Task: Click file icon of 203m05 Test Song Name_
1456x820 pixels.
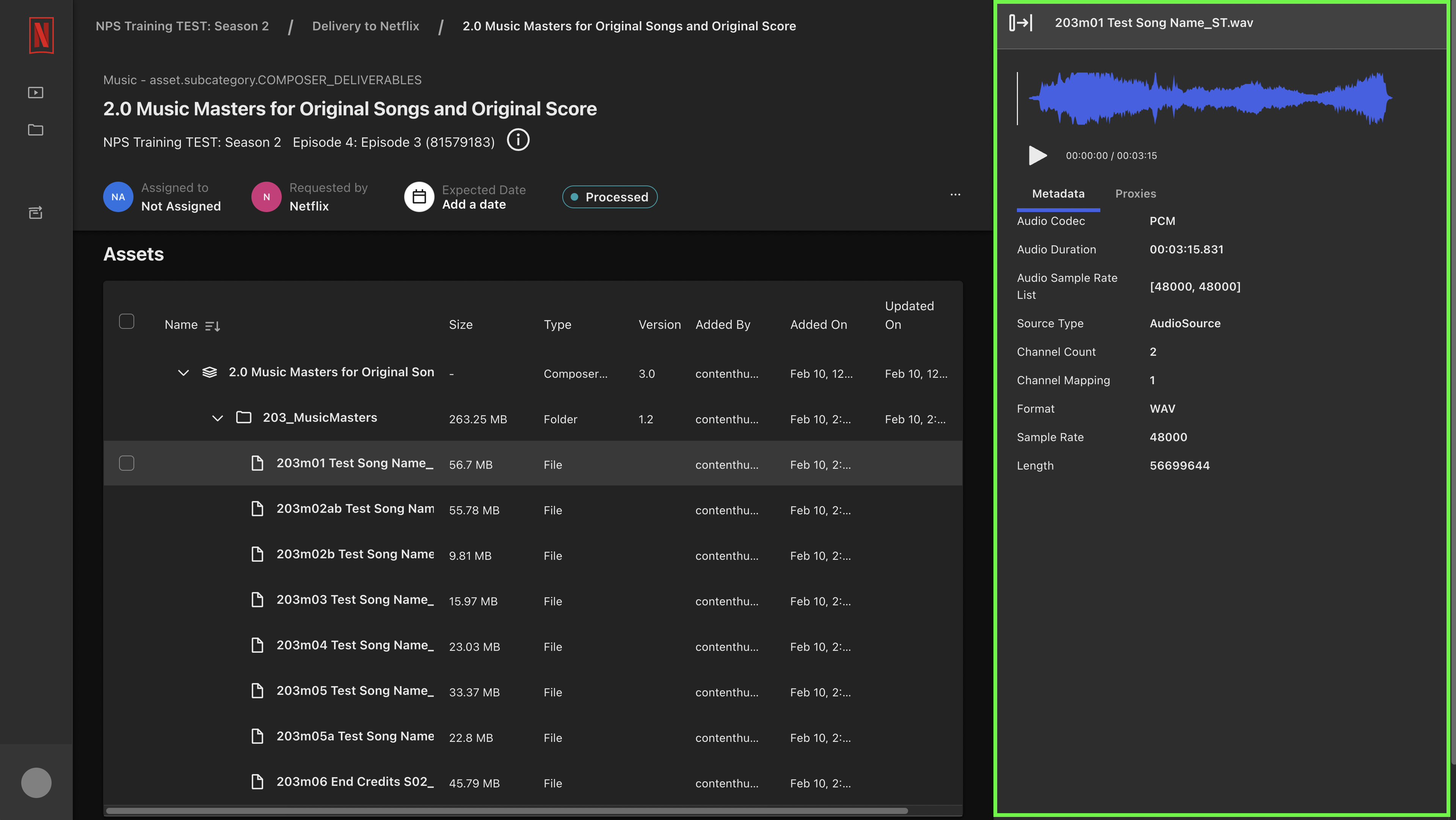Action: click(x=257, y=691)
